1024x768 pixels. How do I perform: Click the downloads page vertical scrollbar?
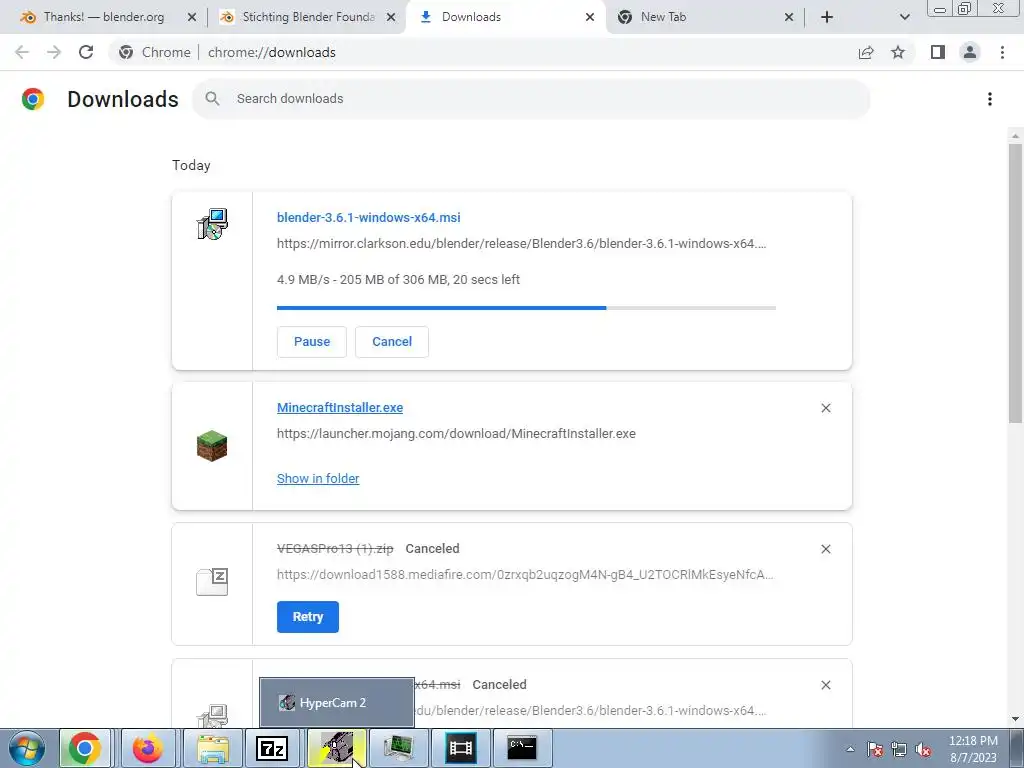pyautogui.click(x=1015, y=282)
